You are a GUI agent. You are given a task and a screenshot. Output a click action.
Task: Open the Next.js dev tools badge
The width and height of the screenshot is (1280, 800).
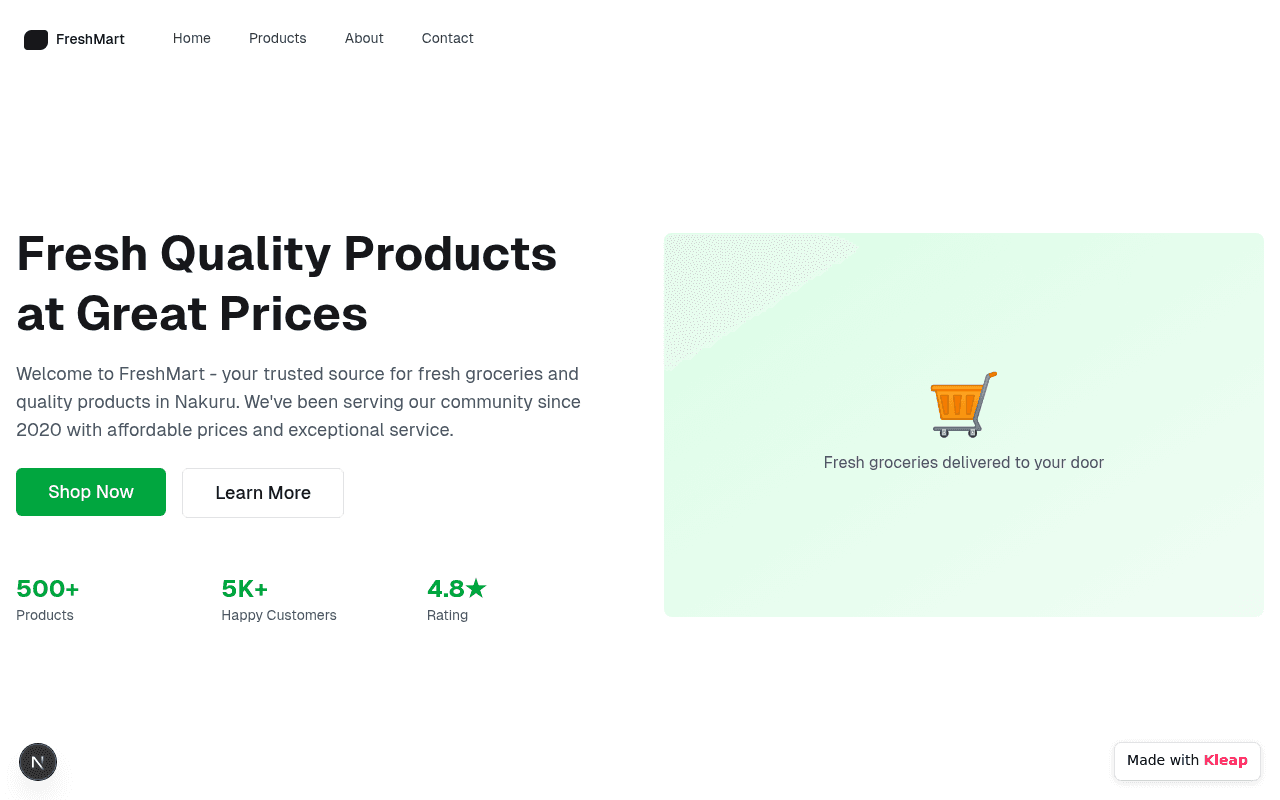pos(38,762)
